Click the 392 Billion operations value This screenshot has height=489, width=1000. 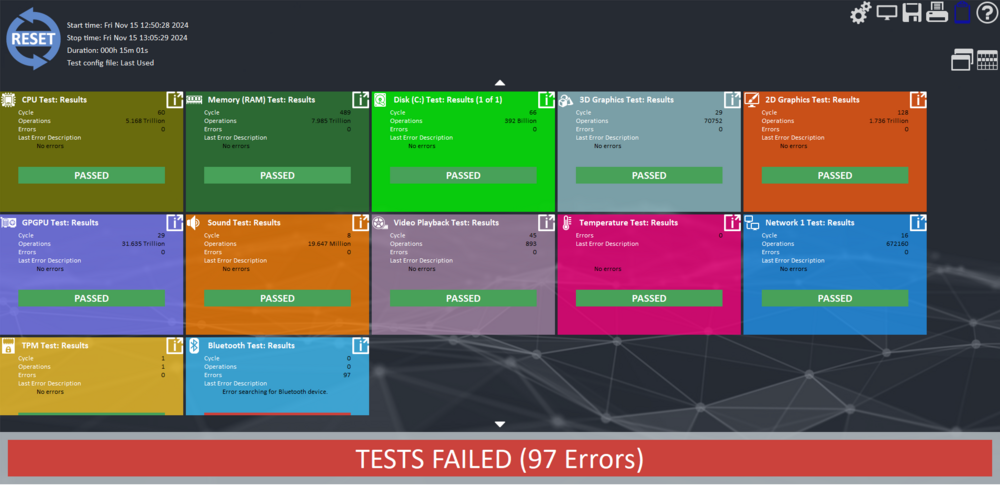click(x=519, y=121)
